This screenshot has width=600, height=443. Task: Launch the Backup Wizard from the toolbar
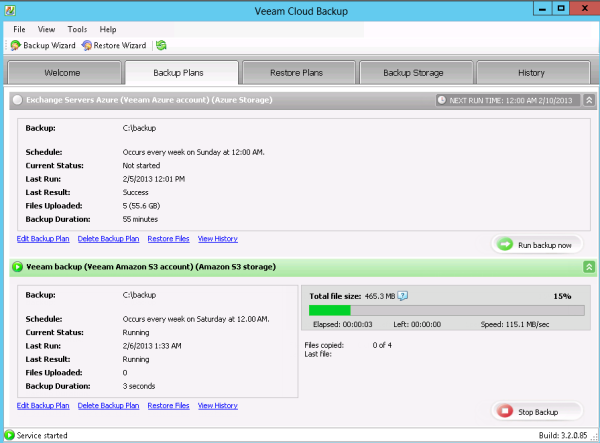pyautogui.click(x=43, y=45)
